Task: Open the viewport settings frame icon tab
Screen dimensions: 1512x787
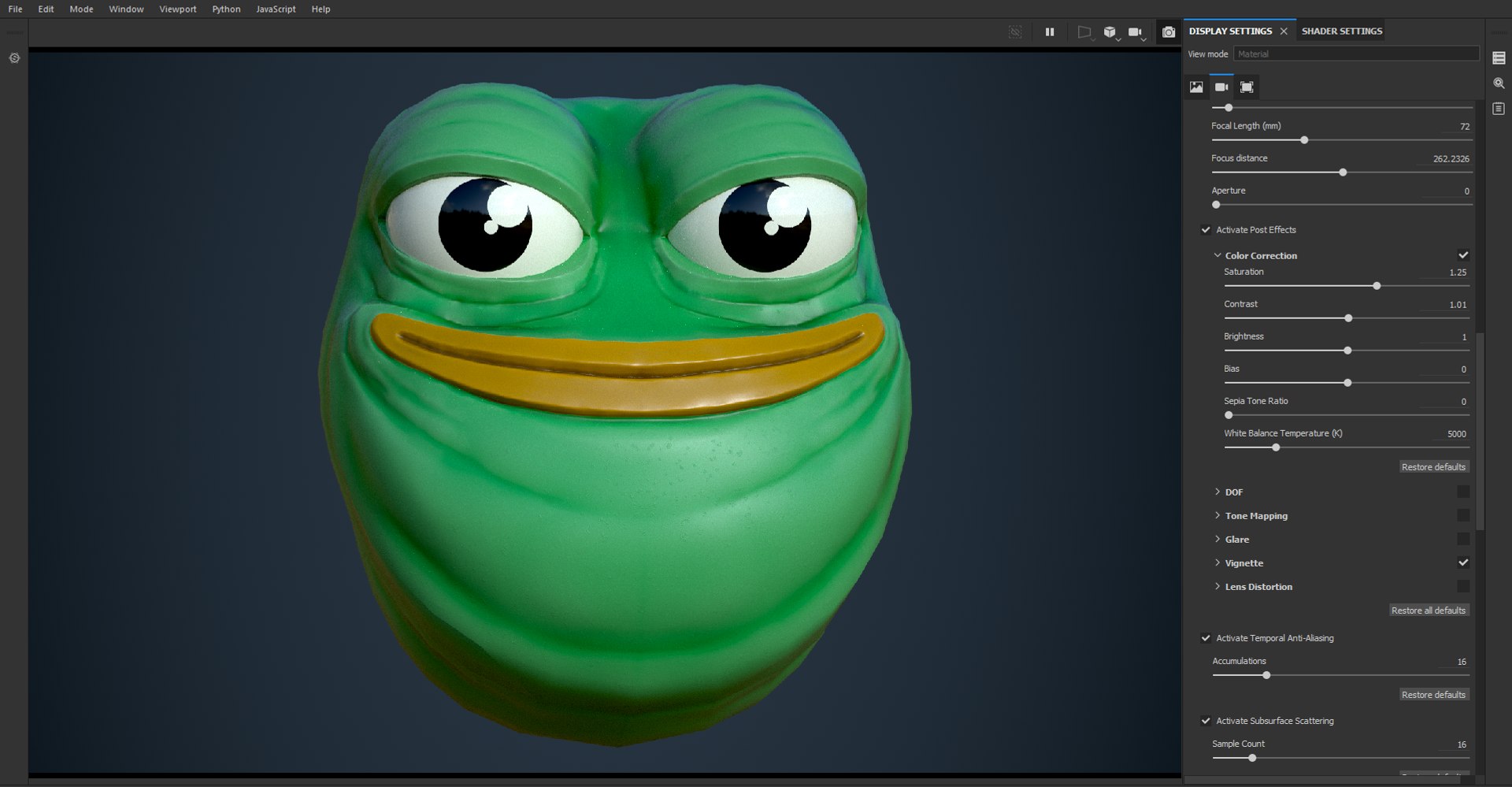Action: [1247, 87]
